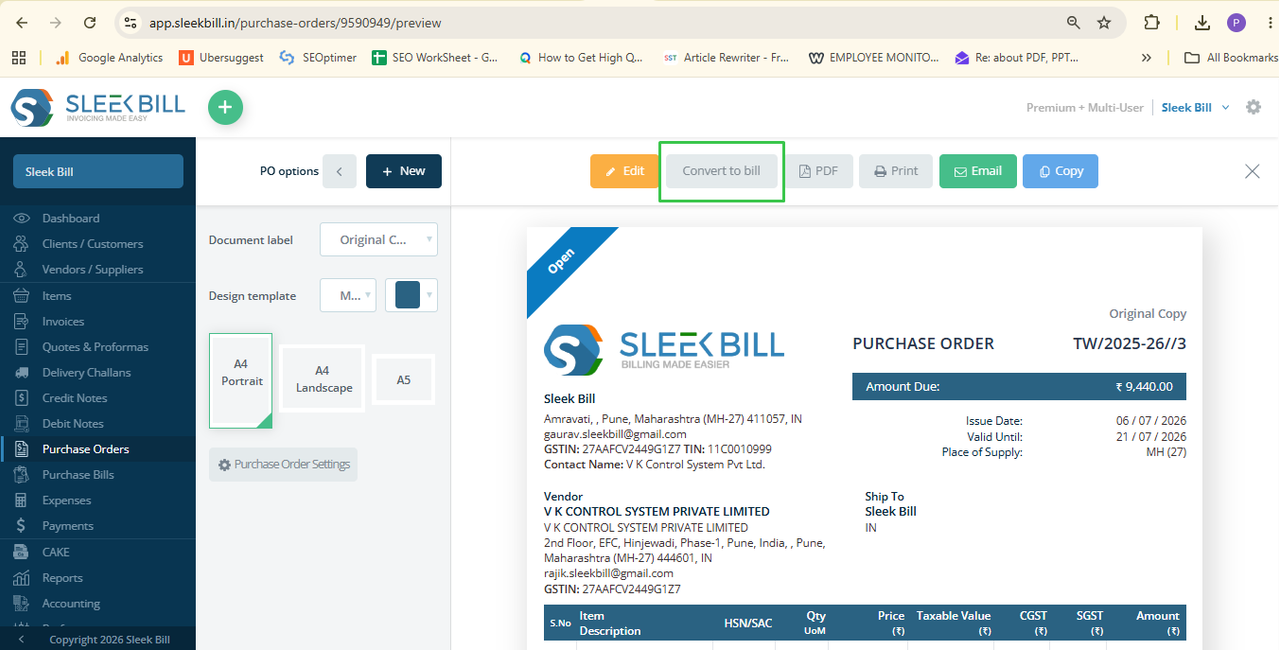Viewport: 1279px width, 650px height.
Task: Open the settings gear in the header
Action: coord(1253,107)
